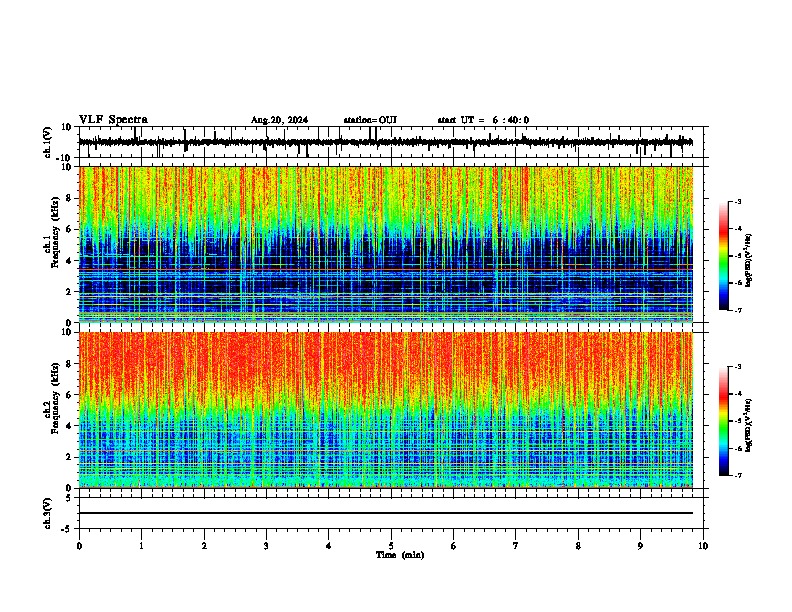The image size is (792, 612).
Task: Click the "8" tick on the time axis
Action: tap(578, 546)
